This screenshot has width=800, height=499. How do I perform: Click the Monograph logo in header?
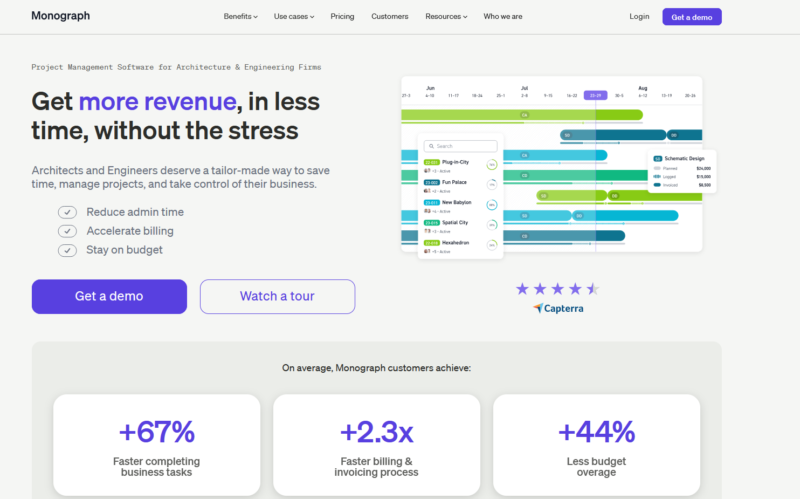58,16
